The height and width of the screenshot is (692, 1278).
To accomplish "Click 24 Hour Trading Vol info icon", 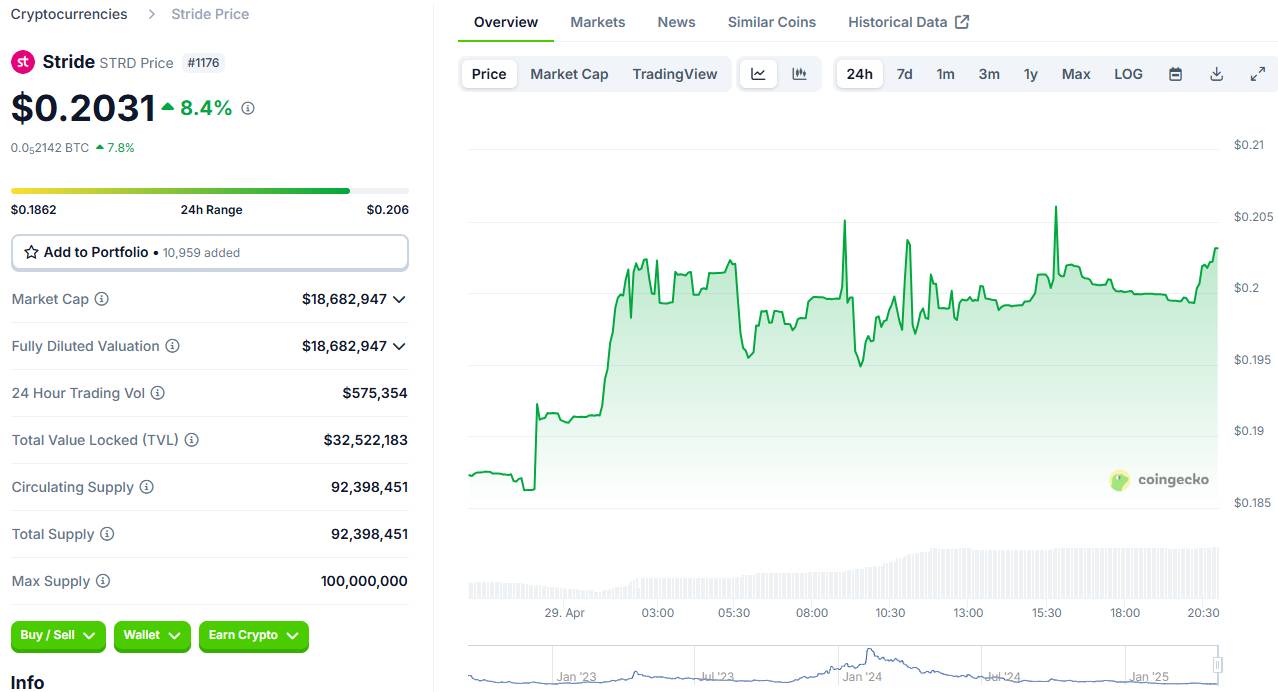I will pyautogui.click(x=158, y=393).
